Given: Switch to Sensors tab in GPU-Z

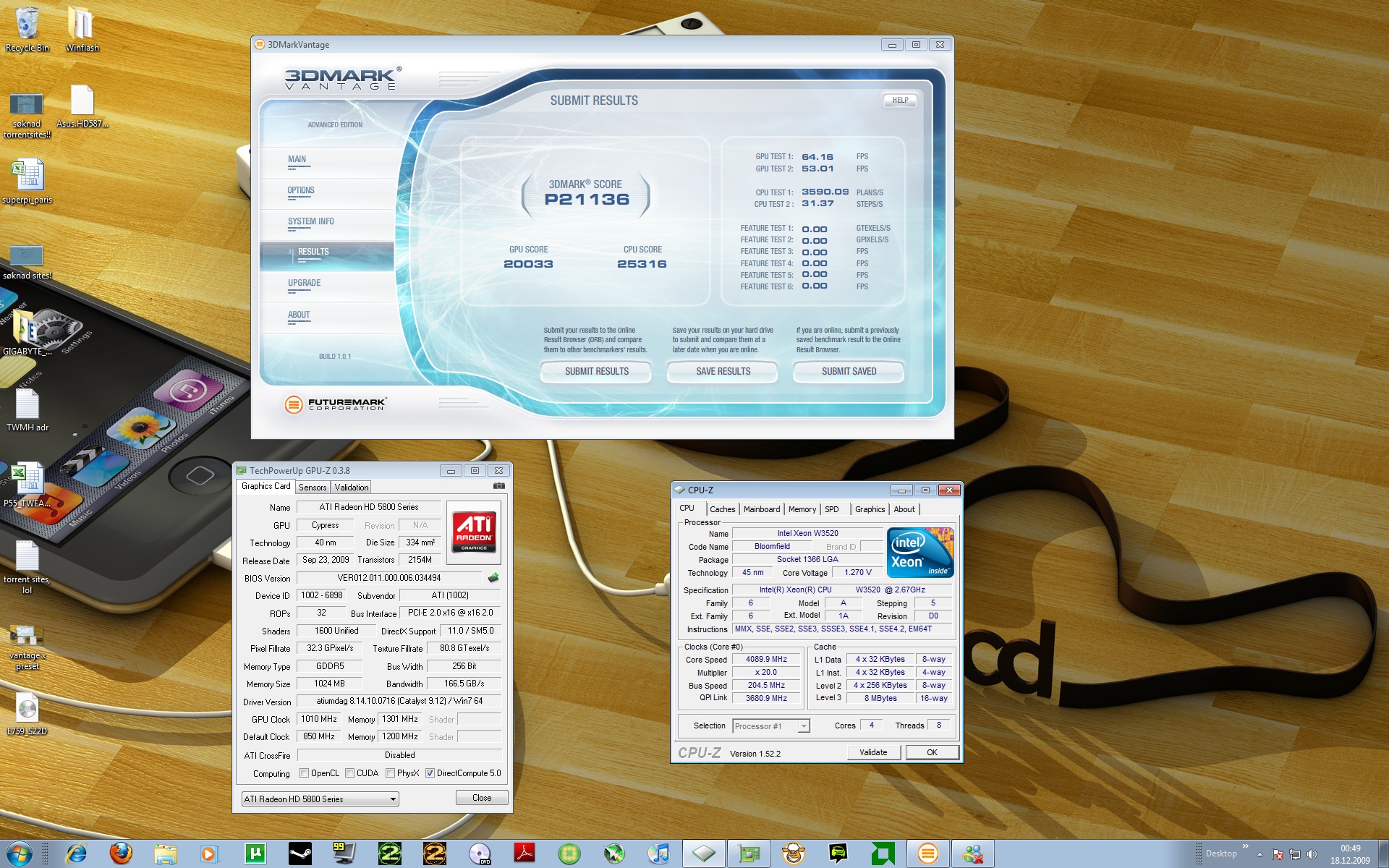Looking at the screenshot, I should pos(313,488).
